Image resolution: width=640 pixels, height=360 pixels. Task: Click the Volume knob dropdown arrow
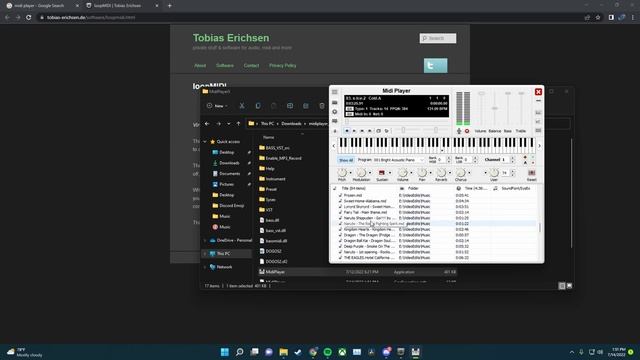tap(411, 173)
